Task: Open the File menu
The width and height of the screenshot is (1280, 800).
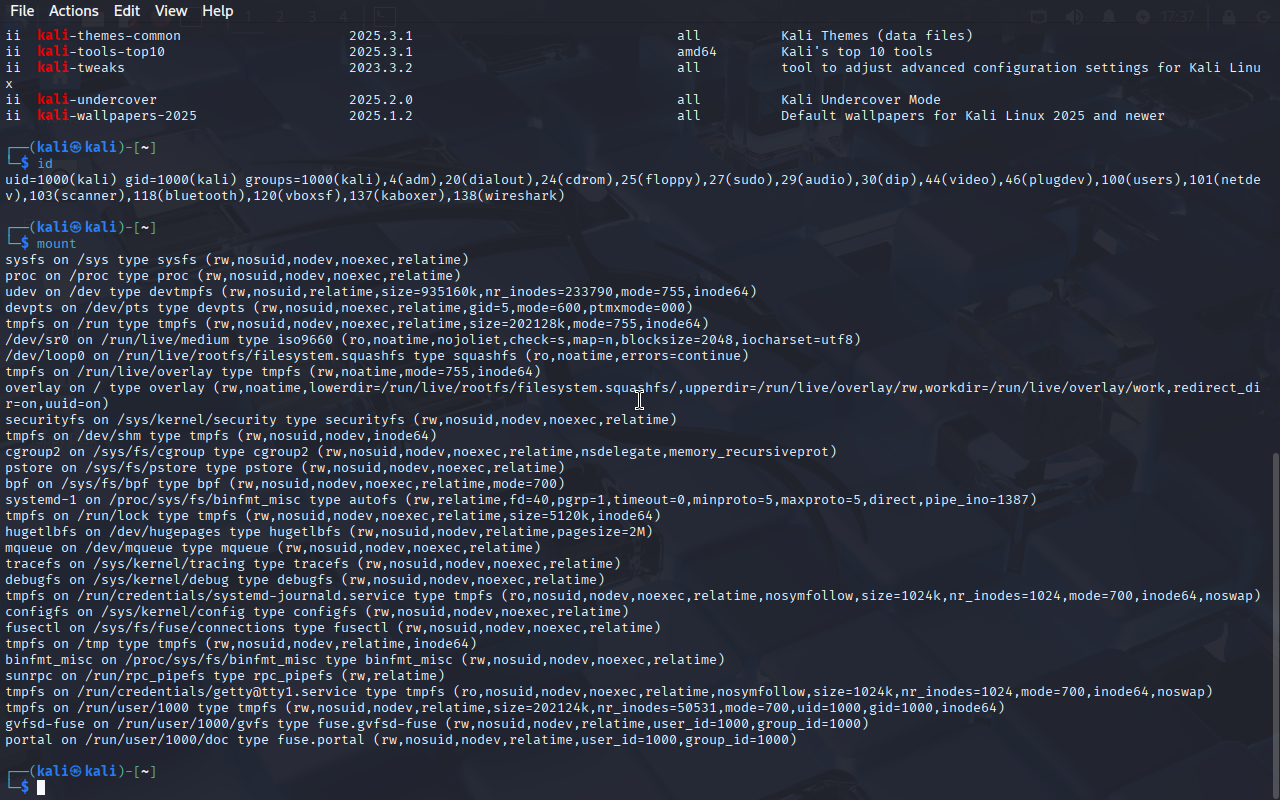Action: click(21, 11)
